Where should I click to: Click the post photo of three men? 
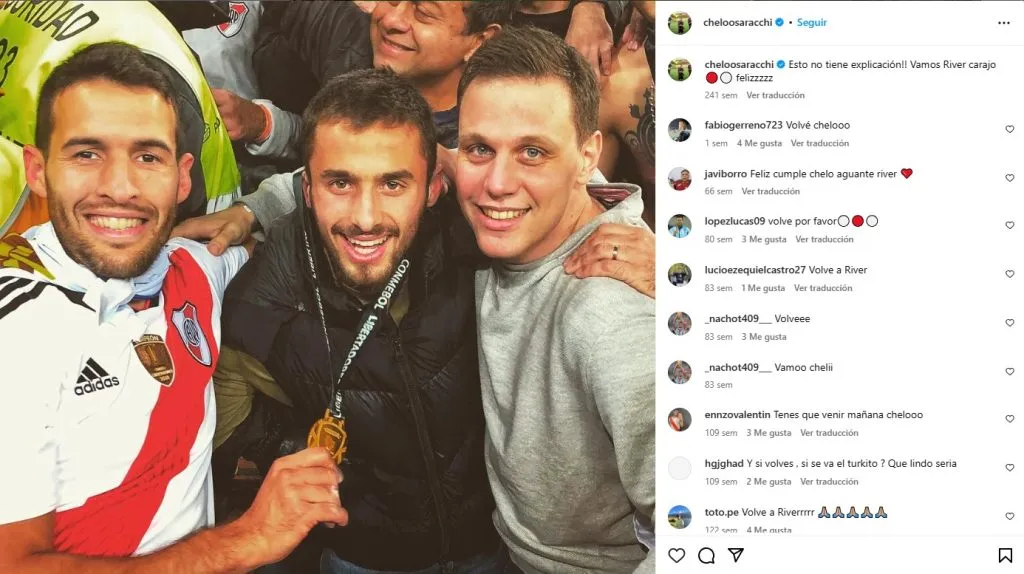click(x=327, y=287)
